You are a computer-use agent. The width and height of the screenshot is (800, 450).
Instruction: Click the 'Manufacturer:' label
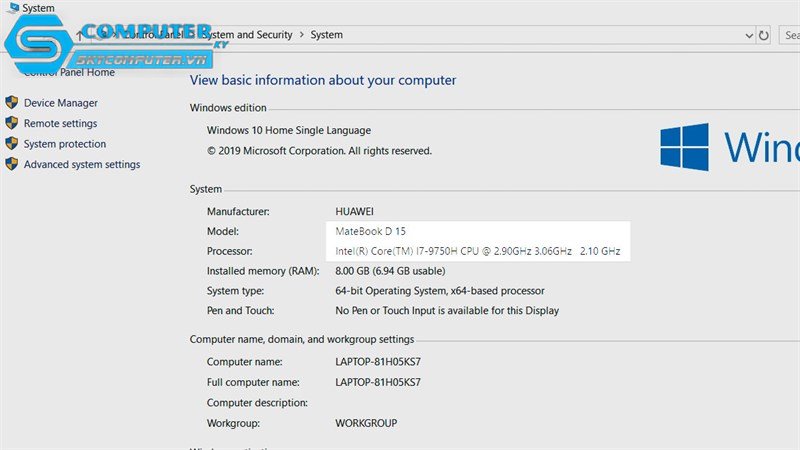[x=238, y=211]
